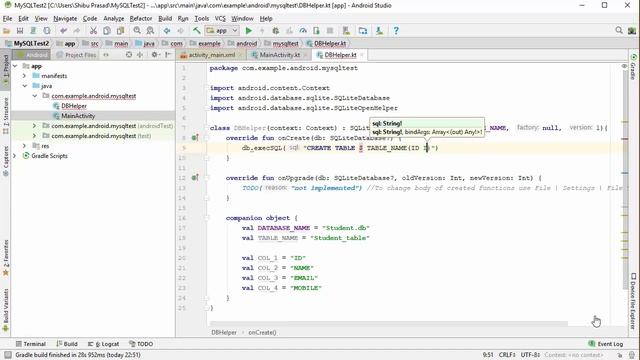640x360 pixels.
Task: Open the Navigate menu
Action: click(x=65, y=18)
